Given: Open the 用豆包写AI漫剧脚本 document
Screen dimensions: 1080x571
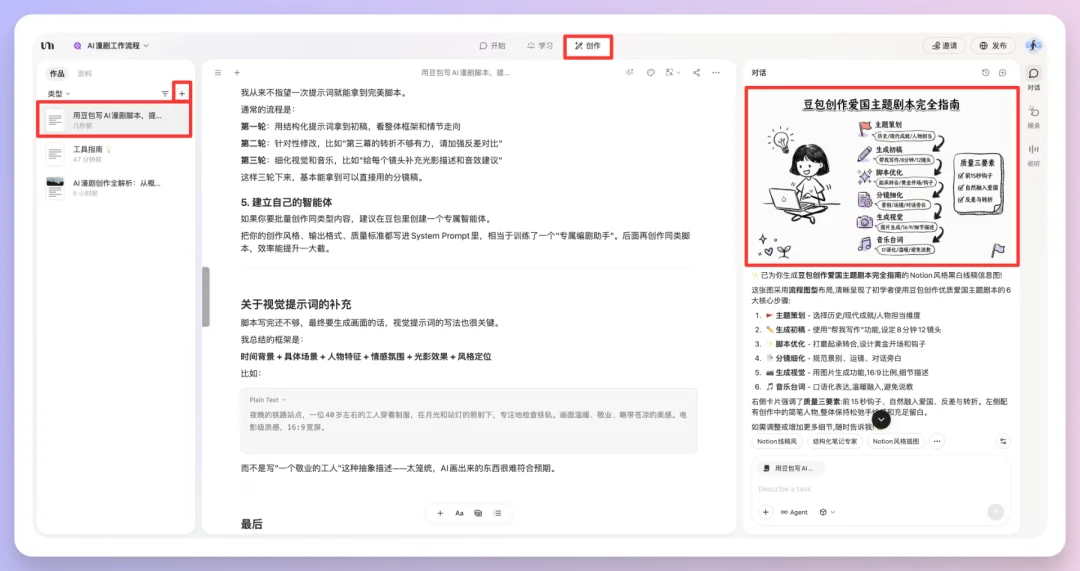Looking at the screenshot, I should point(114,121).
